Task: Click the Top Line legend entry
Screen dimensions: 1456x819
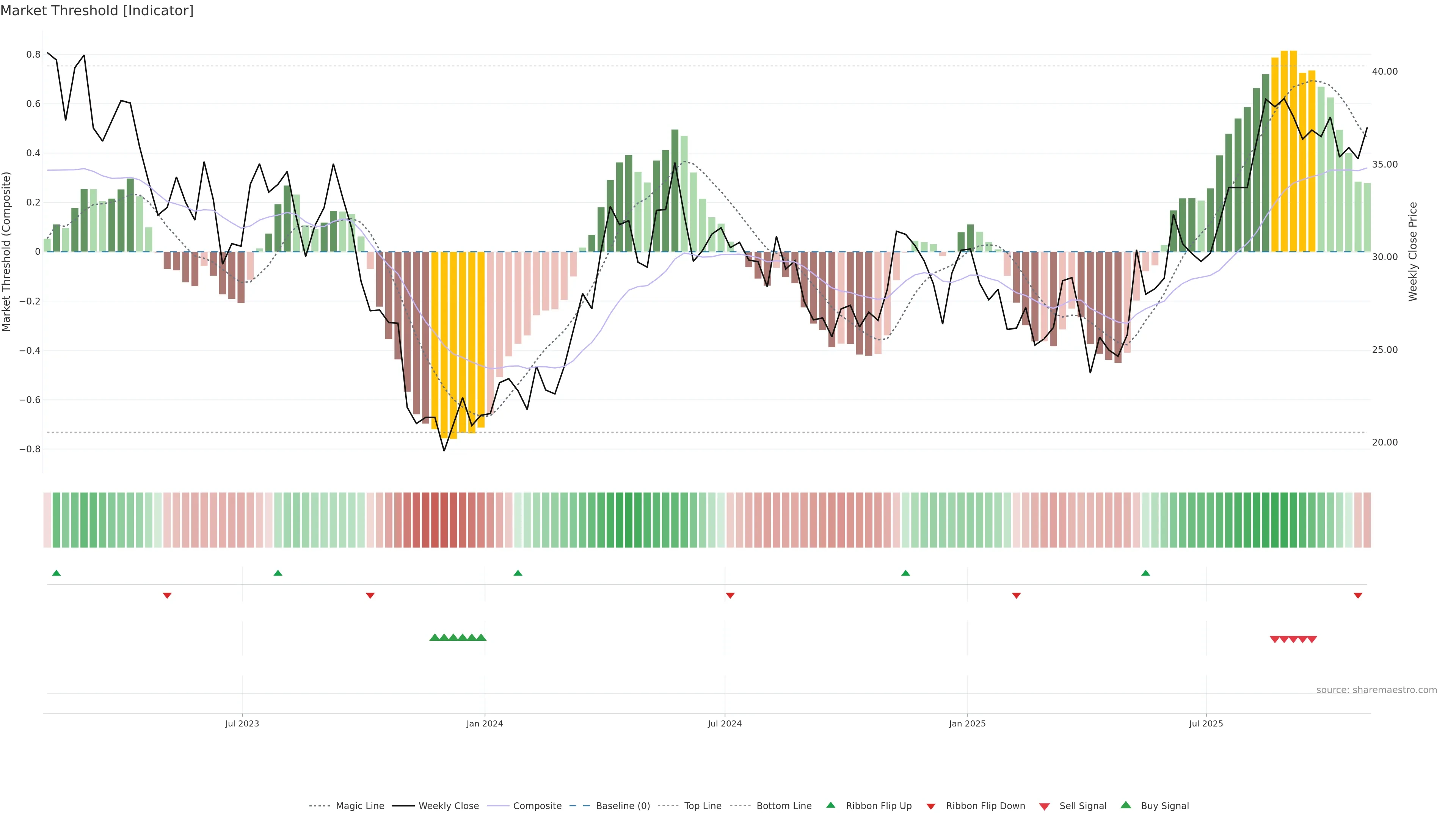Action: click(703, 806)
